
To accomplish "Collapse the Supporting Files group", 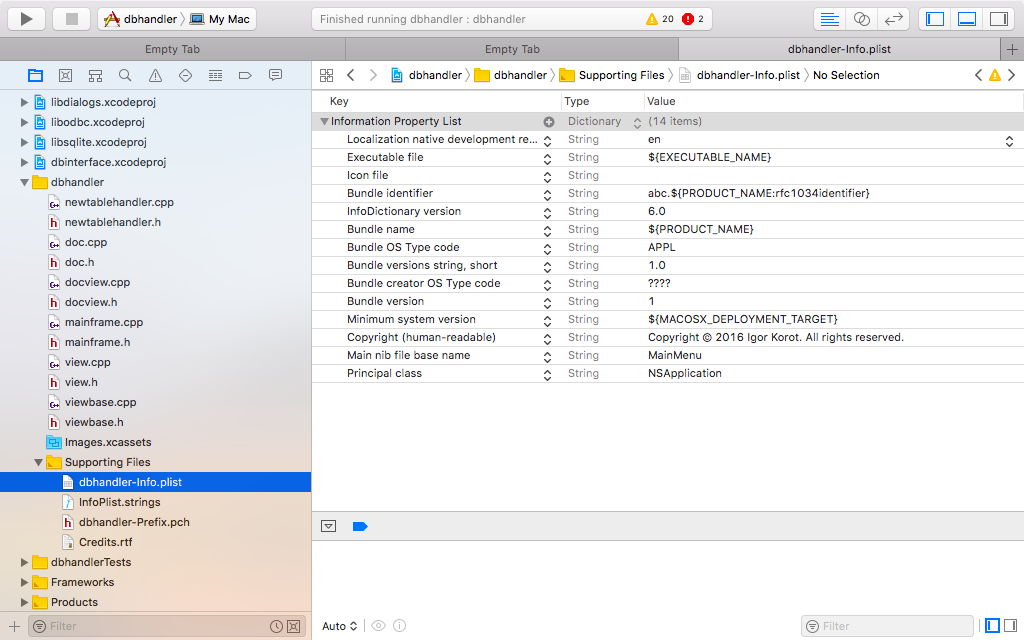I will (39, 462).
